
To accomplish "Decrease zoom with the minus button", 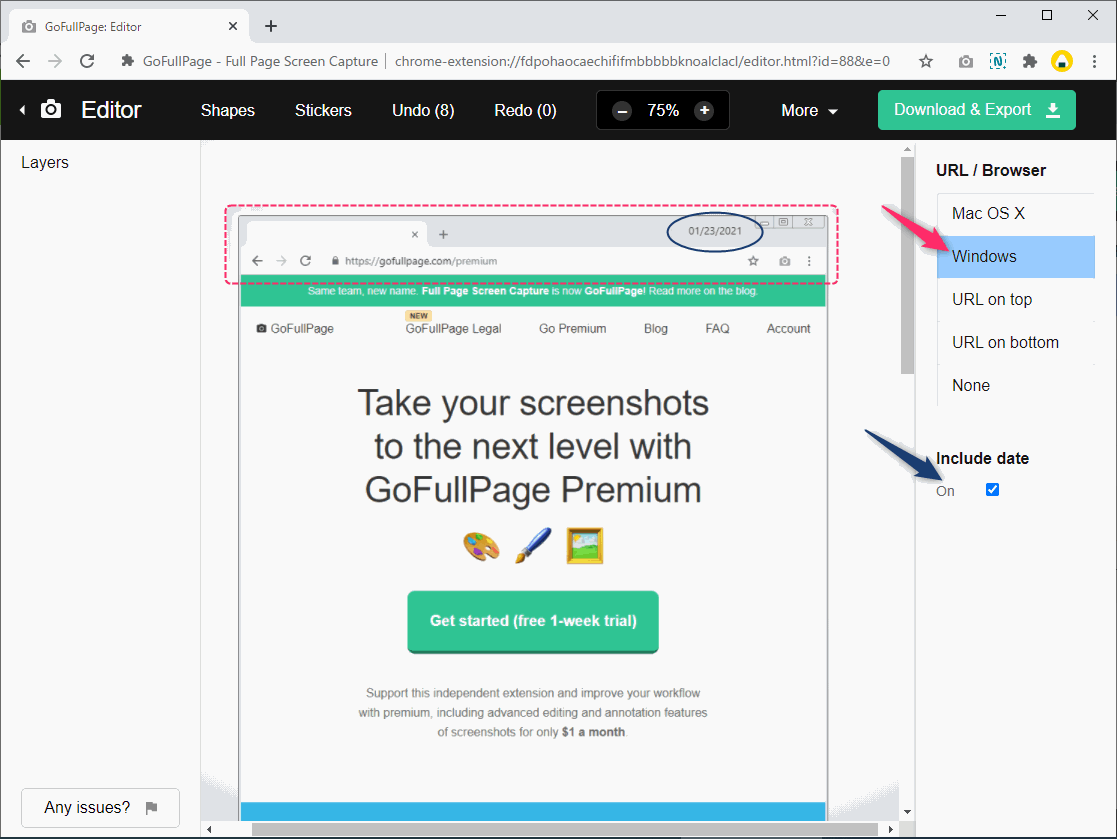I will point(622,110).
